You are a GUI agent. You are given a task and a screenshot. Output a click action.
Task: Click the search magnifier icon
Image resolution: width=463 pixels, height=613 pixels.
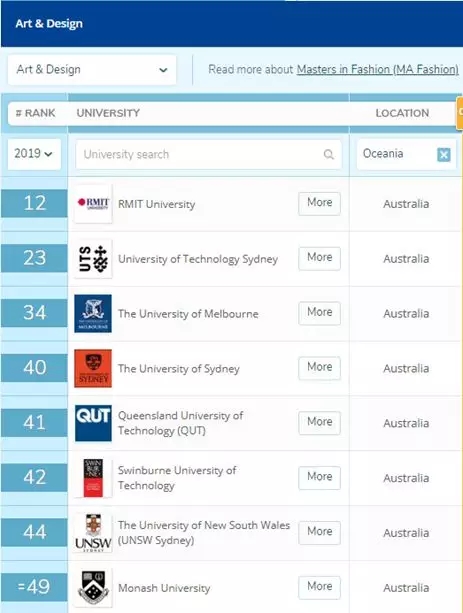[329, 154]
